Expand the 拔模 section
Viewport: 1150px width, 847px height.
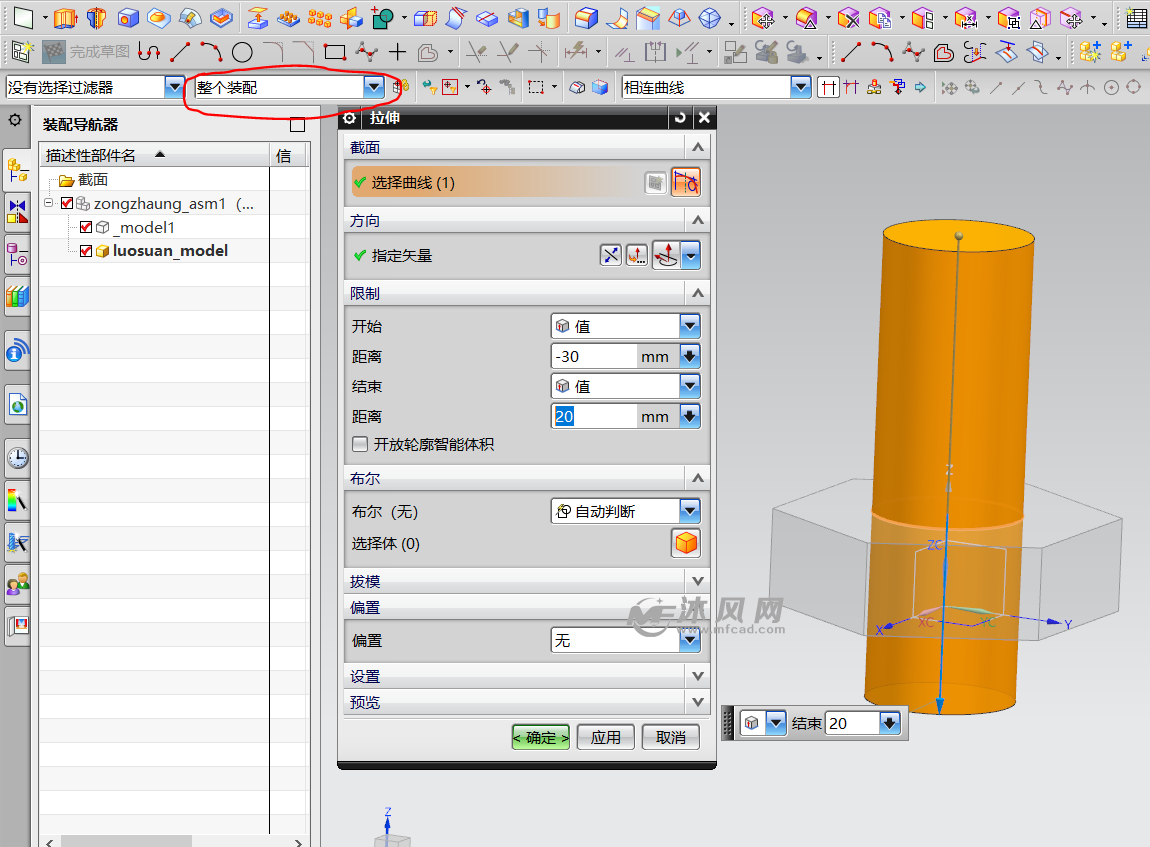tap(697, 581)
